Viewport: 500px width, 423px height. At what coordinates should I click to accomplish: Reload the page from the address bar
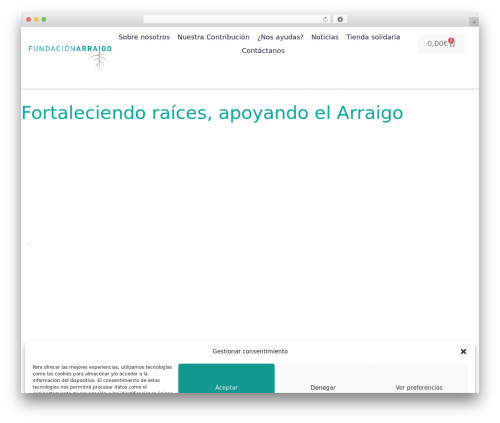[x=325, y=20]
